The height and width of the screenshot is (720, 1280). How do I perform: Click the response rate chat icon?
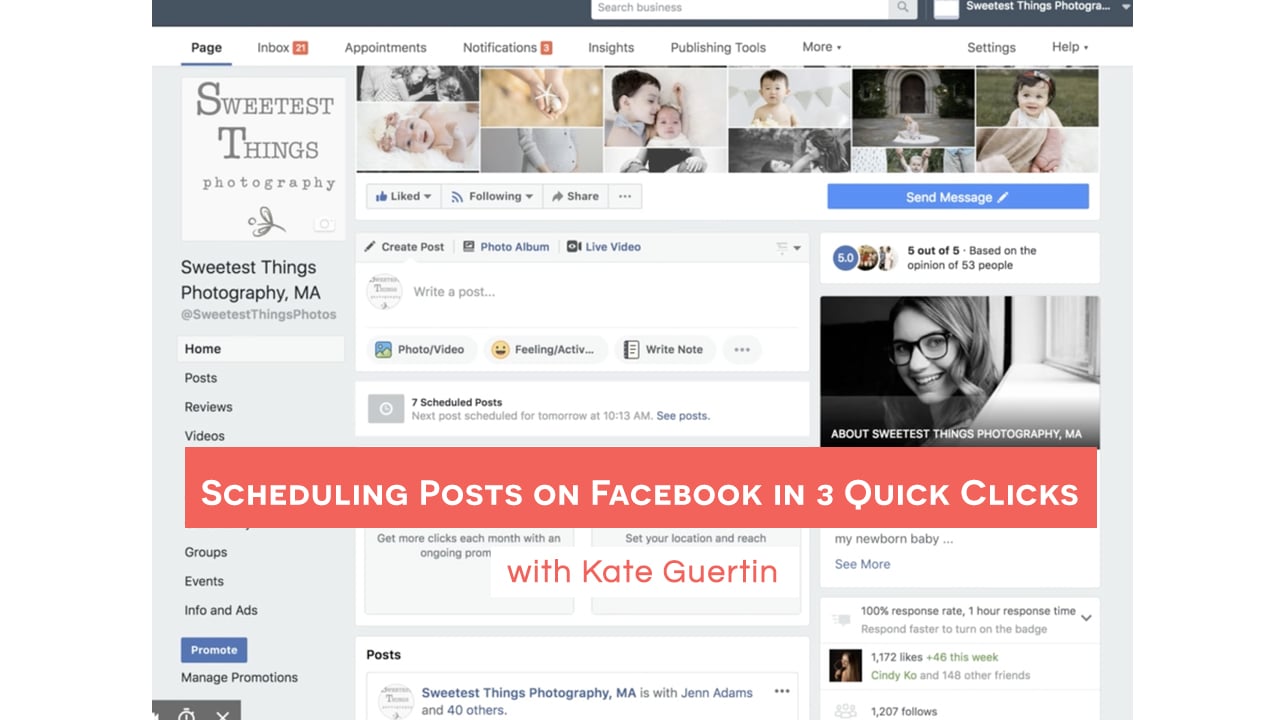(842, 619)
